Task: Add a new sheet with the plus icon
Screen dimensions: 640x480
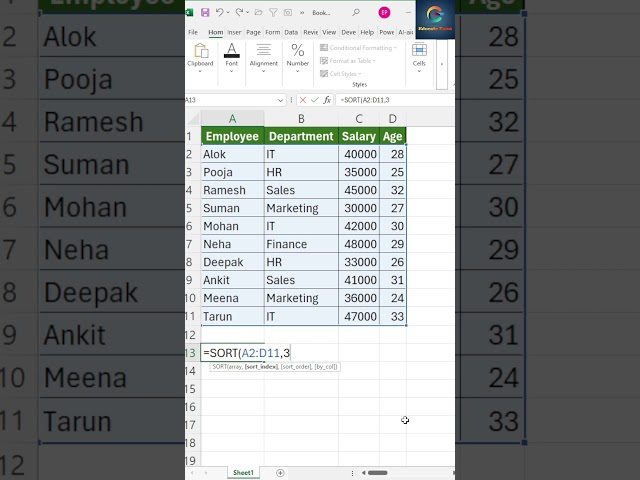Action: pos(280,473)
